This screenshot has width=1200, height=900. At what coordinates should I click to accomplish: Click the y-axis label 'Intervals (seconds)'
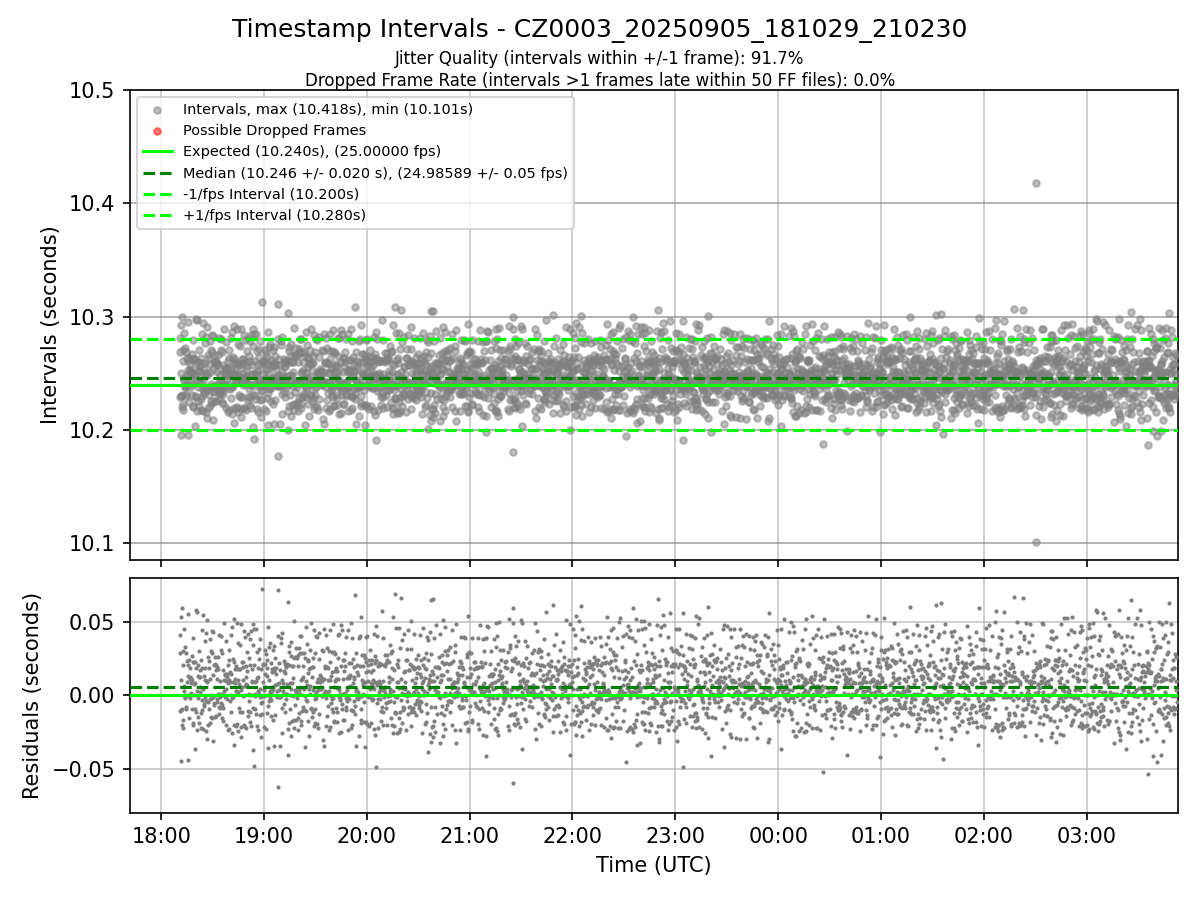[x=50, y=325]
